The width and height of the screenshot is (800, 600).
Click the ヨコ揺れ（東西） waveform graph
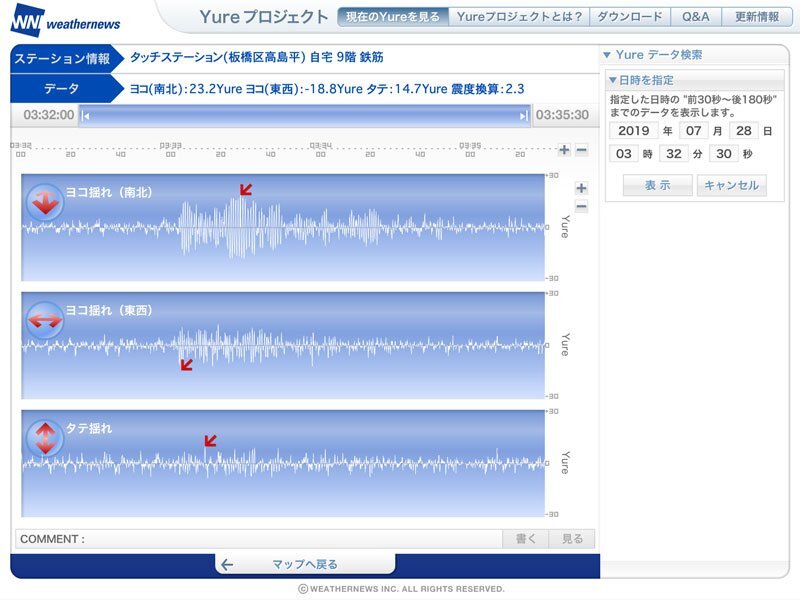[x=283, y=345]
